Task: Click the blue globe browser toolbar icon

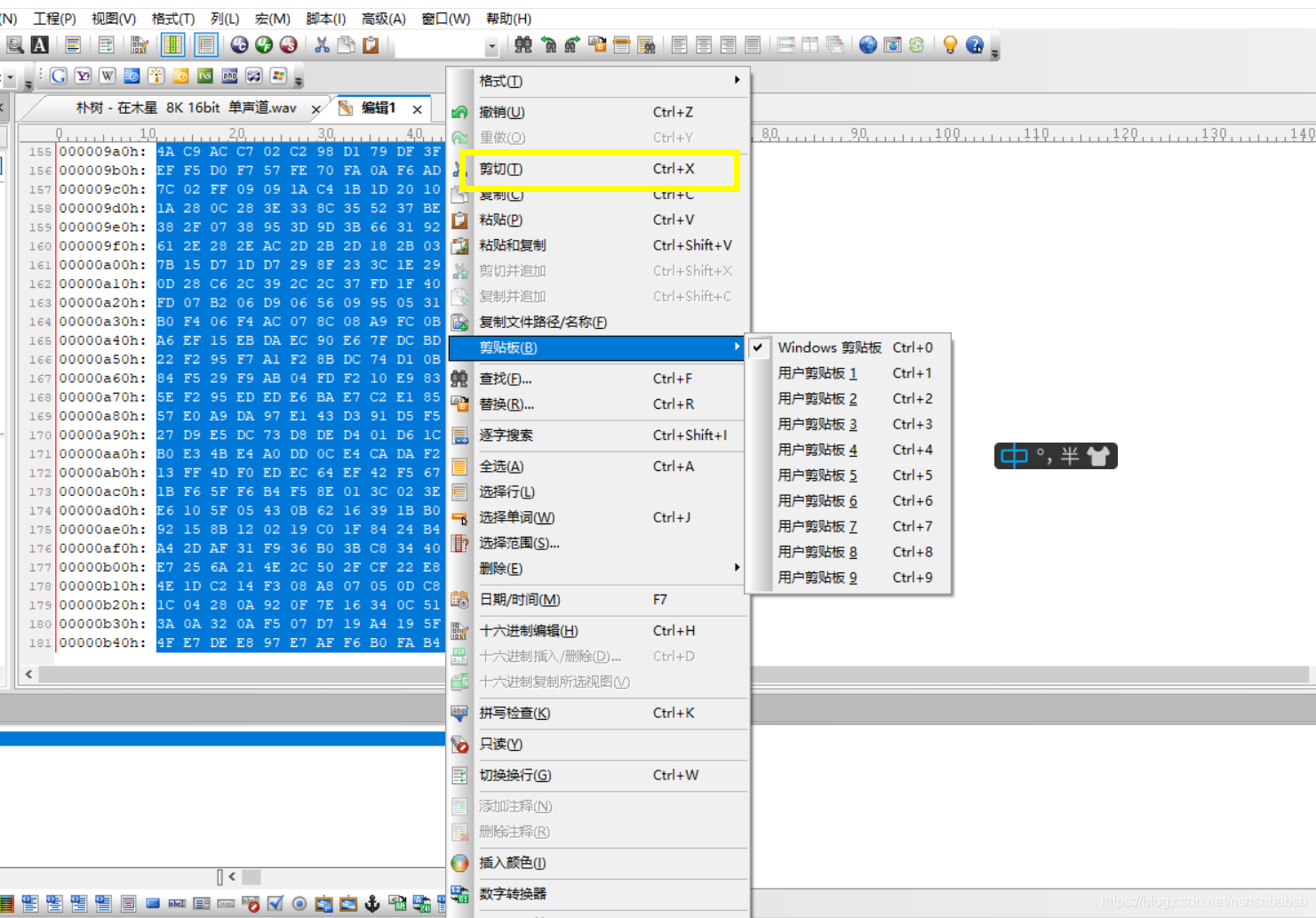Action: point(868,44)
